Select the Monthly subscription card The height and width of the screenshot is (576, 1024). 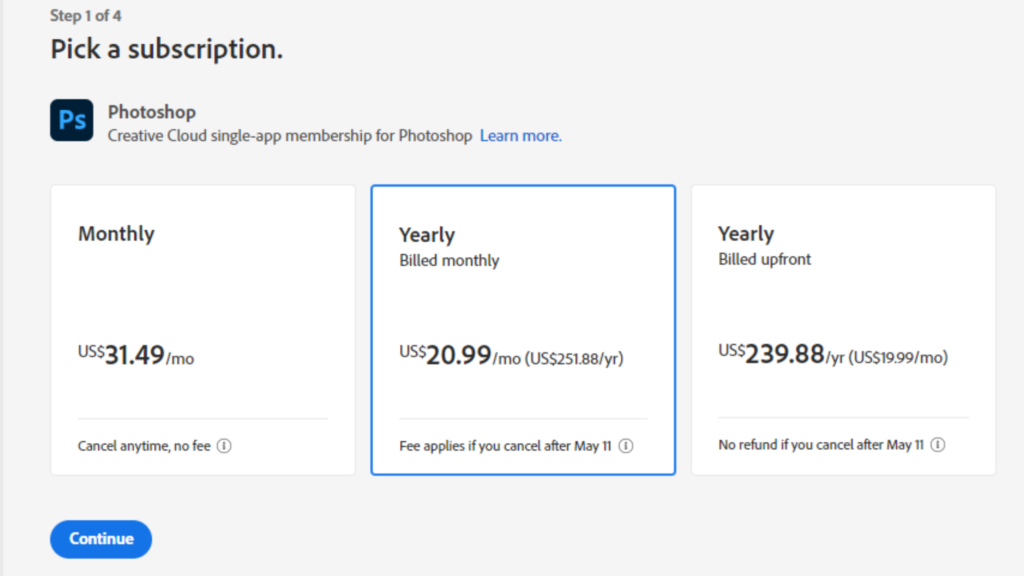coord(203,330)
